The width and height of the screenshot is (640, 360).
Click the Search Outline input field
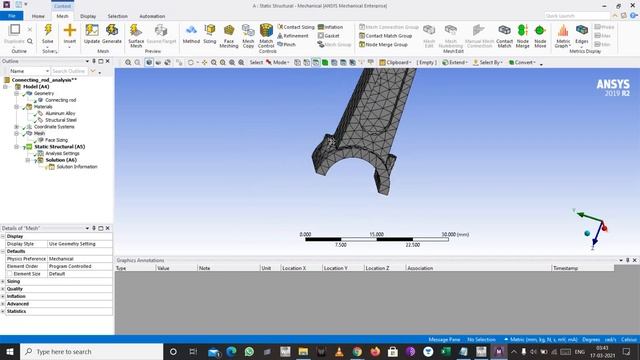click(x=69, y=71)
